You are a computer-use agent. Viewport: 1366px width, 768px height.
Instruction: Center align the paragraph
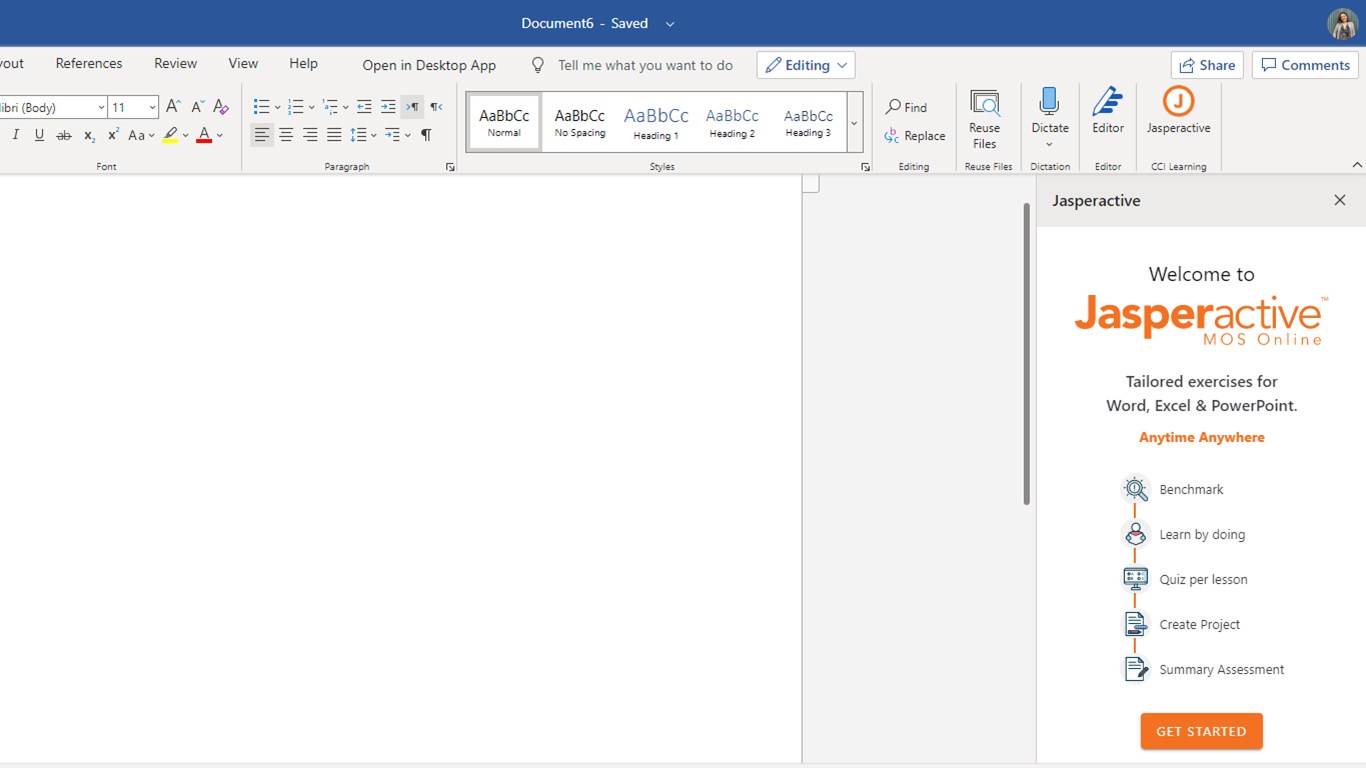tap(286, 135)
